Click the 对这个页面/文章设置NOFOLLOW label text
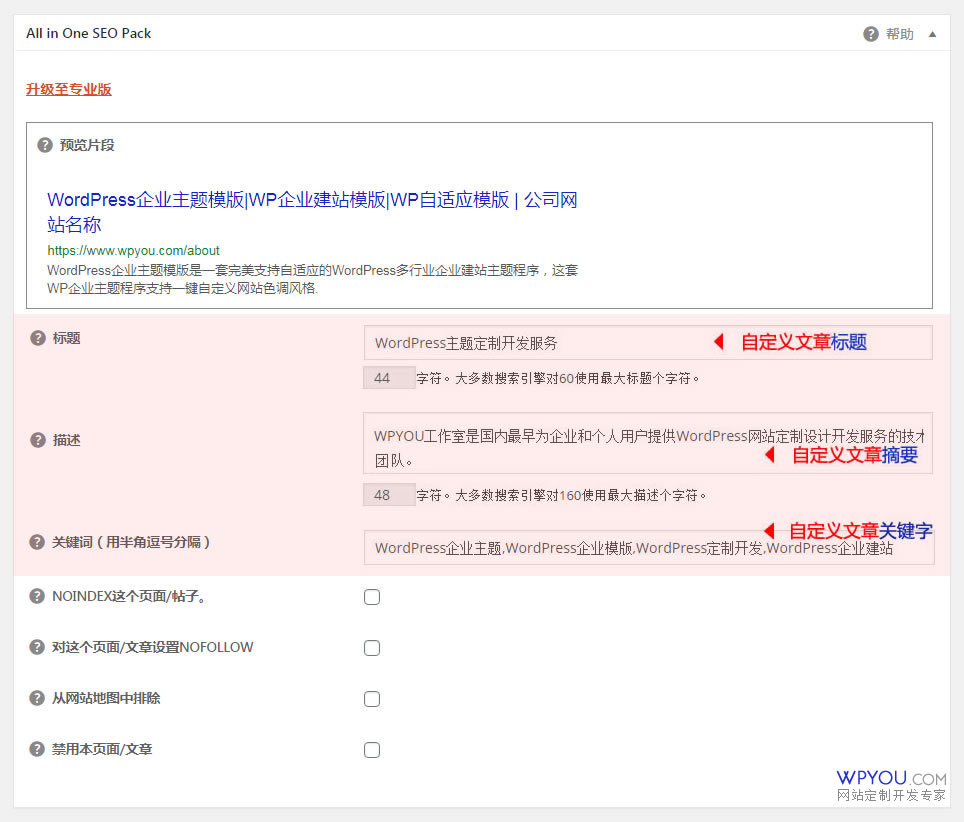This screenshot has height=822, width=964. [152, 647]
